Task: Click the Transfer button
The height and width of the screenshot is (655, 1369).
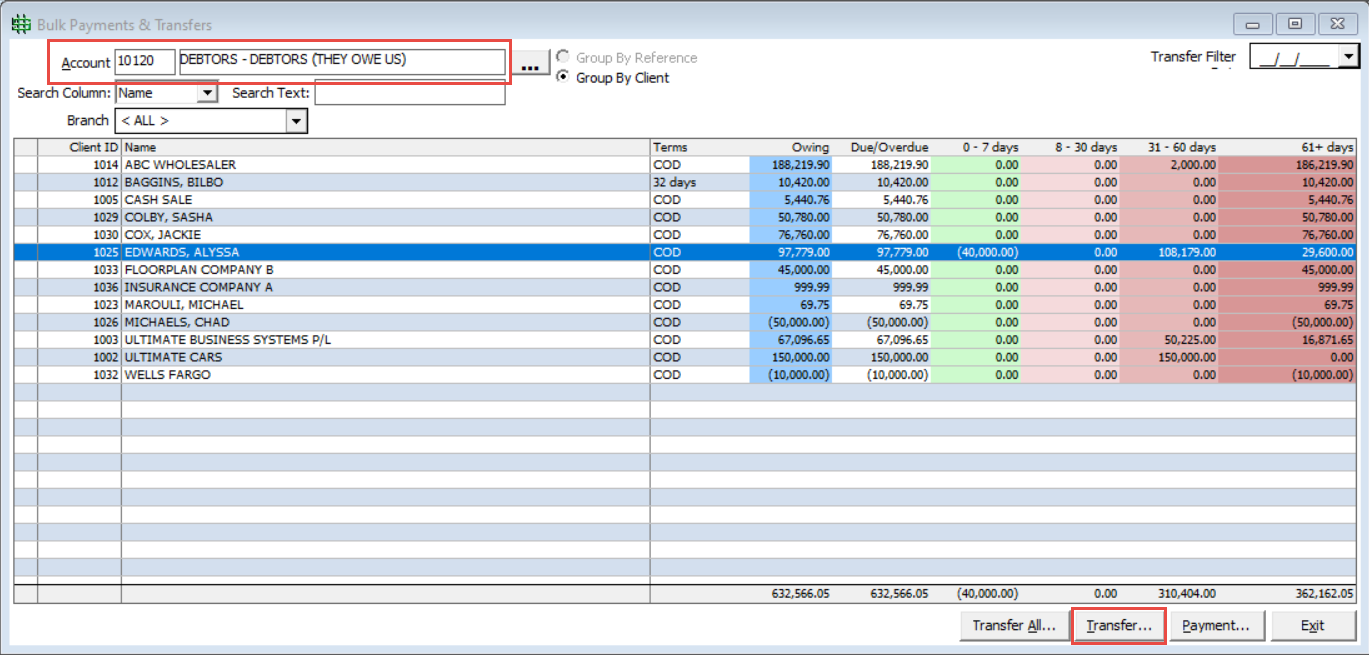Action: (x=1119, y=626)
